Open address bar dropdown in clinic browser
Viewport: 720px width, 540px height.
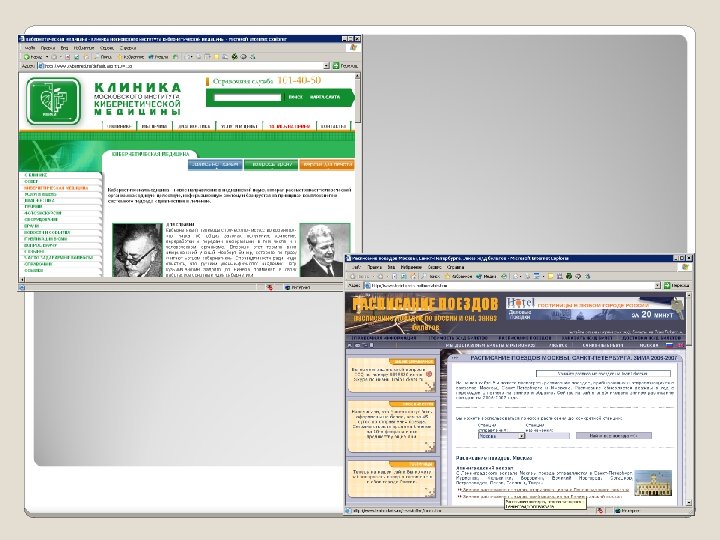tap(326, 66)
